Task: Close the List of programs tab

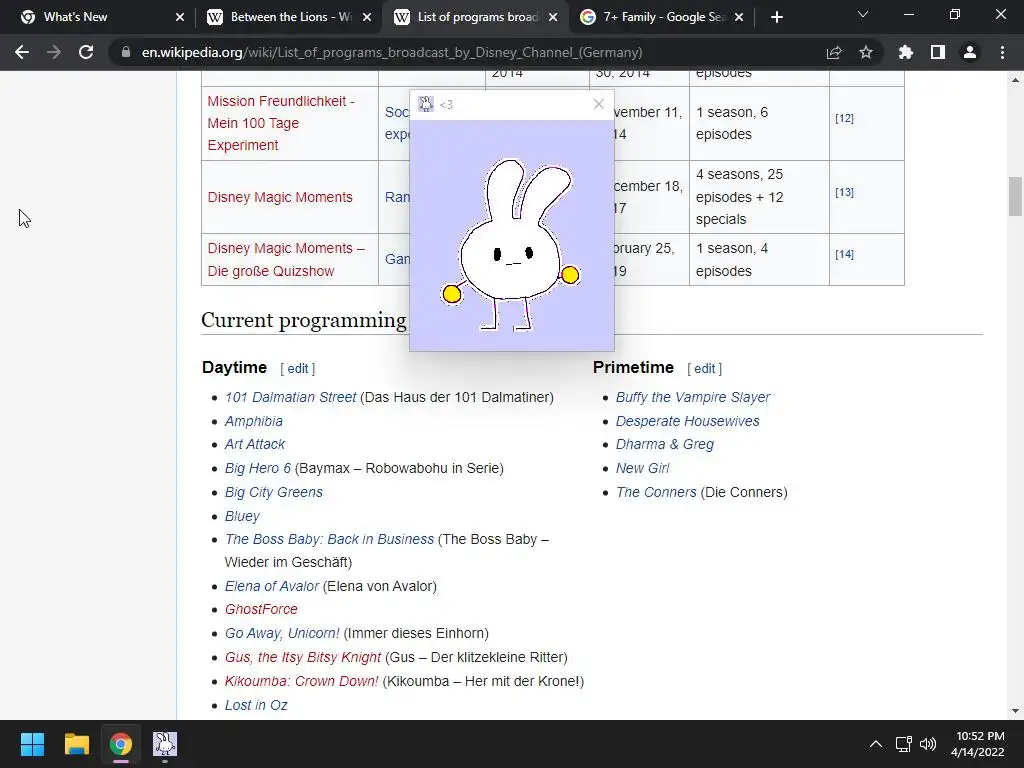Action: (x=553, y=17)
